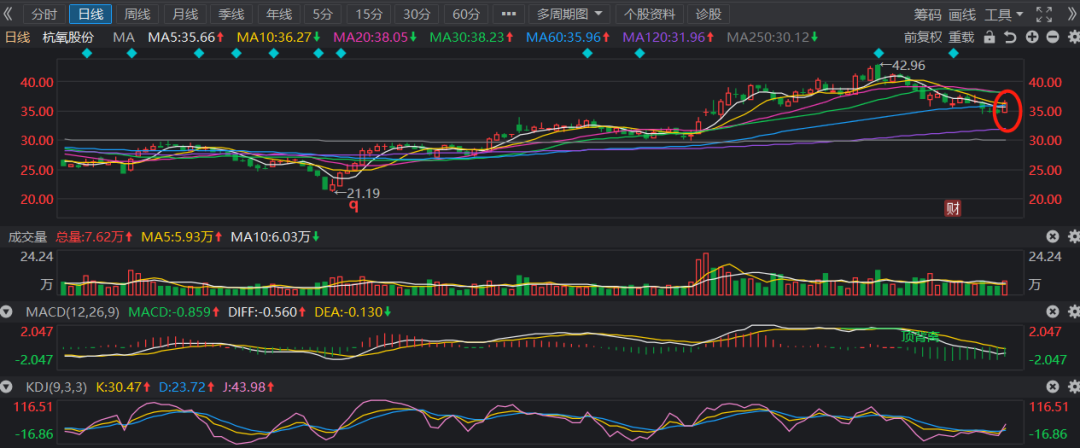Screen dimensions: 1080x448
Task: Click the 诊股 diagnosis button
Action: pos(709,14)
